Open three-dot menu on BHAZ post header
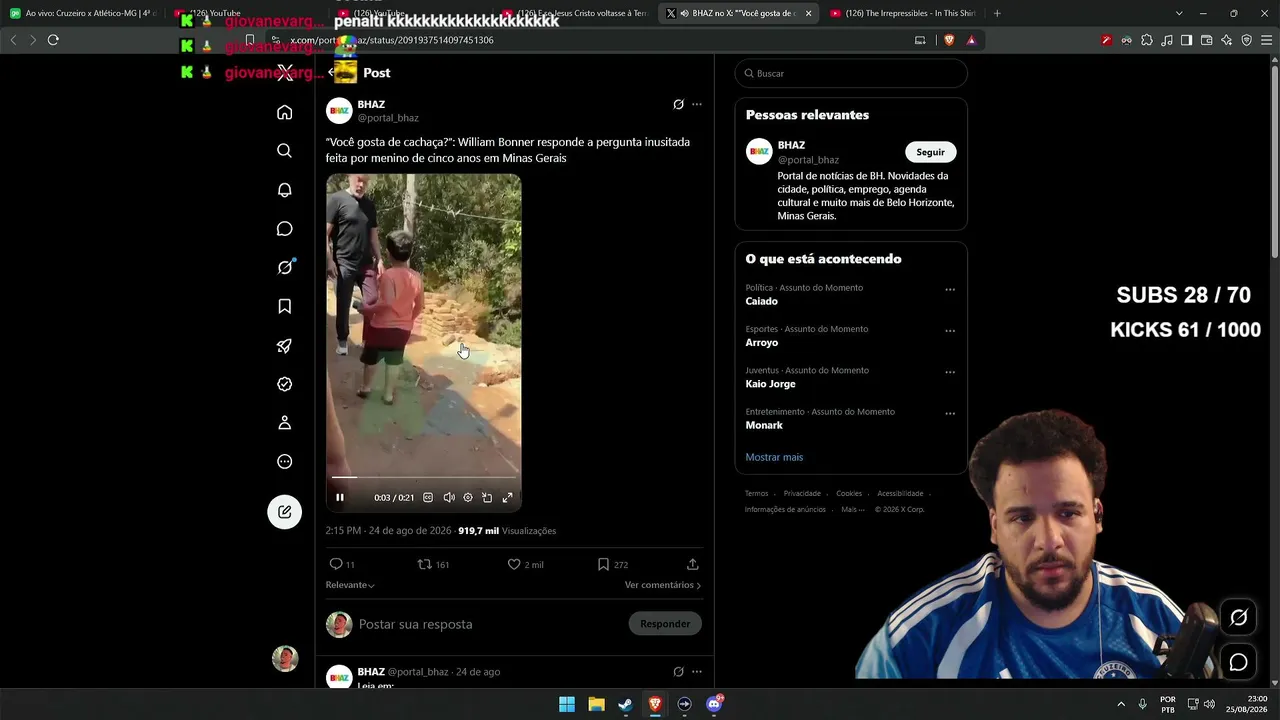 click(697, 104)
